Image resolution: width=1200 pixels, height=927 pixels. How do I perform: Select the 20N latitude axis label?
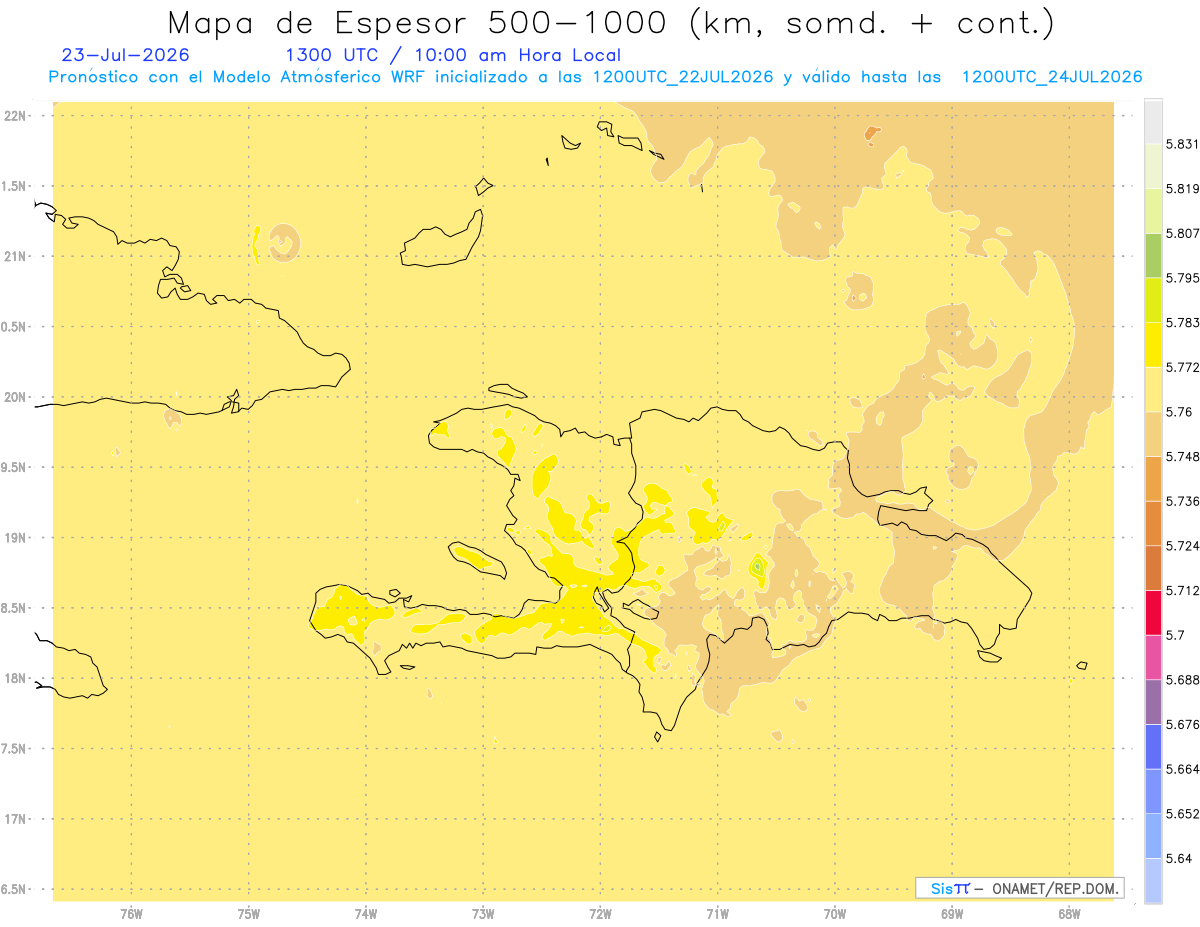coord(13,397)
